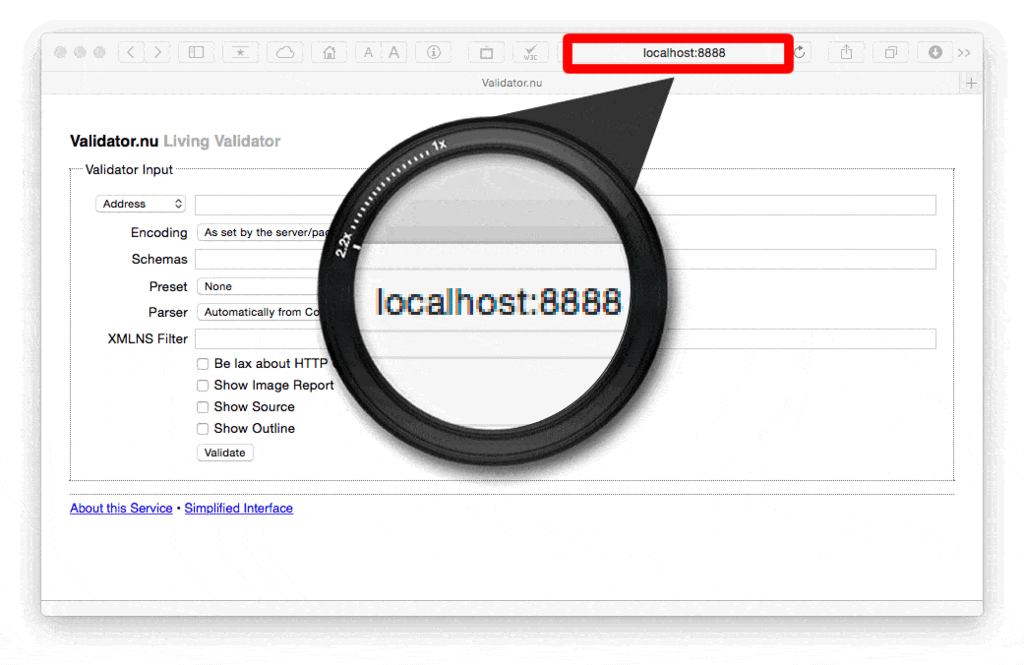Click the localhost:8888 address bar

[677, 52]
